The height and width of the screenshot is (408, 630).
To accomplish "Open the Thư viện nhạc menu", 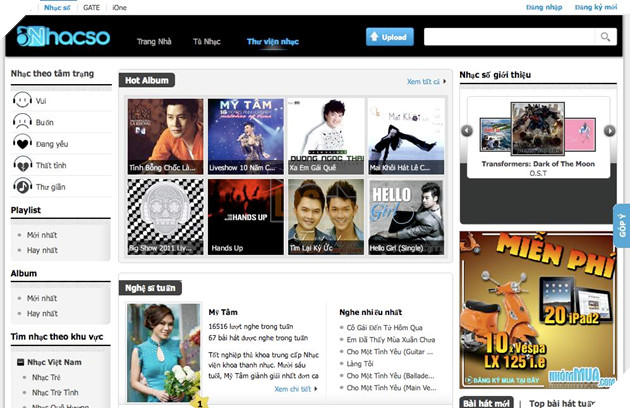I will [273, 41].
